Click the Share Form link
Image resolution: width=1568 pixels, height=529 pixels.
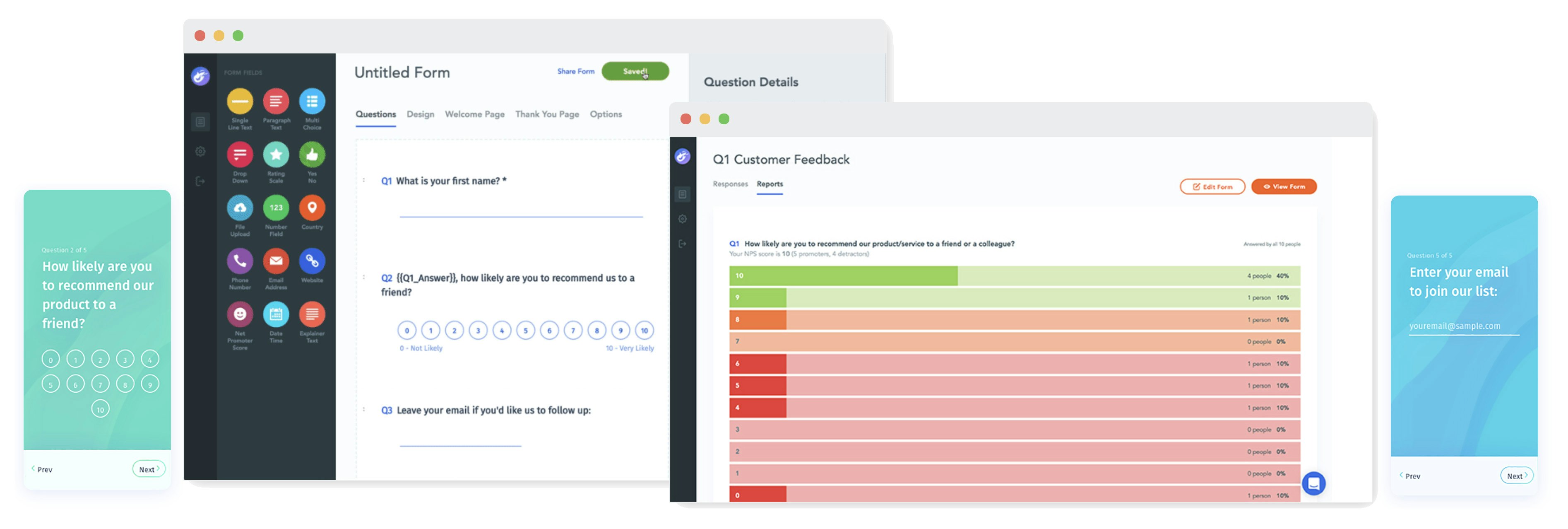click(x=575, y=71)
